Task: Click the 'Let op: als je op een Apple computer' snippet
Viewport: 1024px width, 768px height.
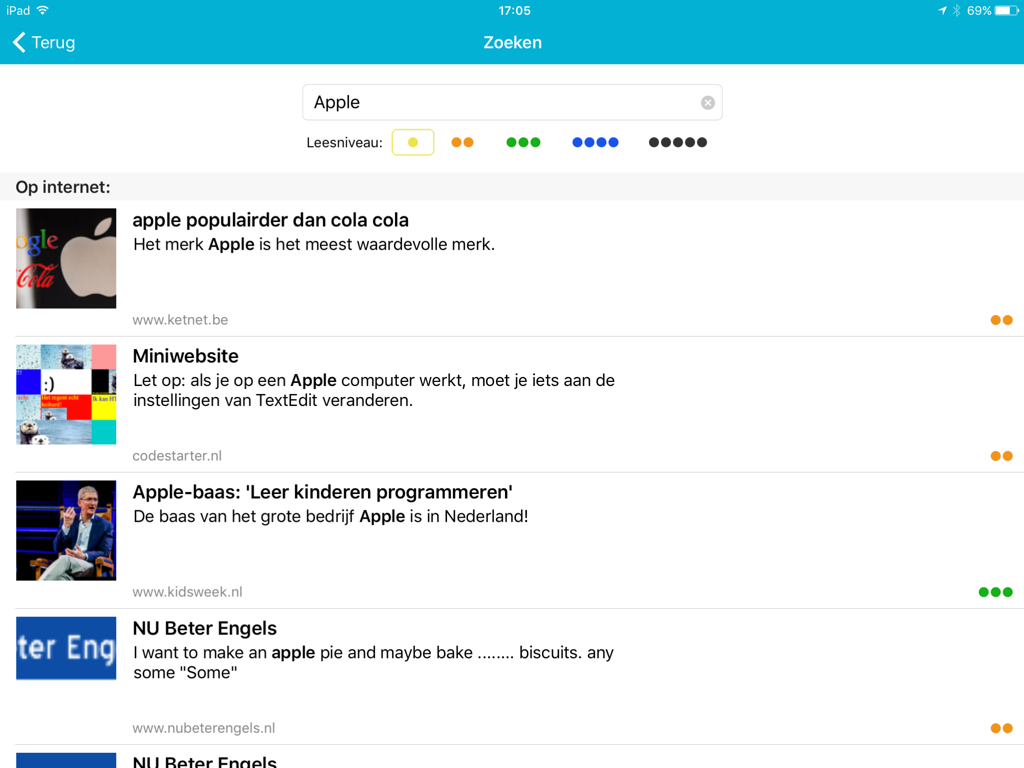Action: (x=374, y=390)
